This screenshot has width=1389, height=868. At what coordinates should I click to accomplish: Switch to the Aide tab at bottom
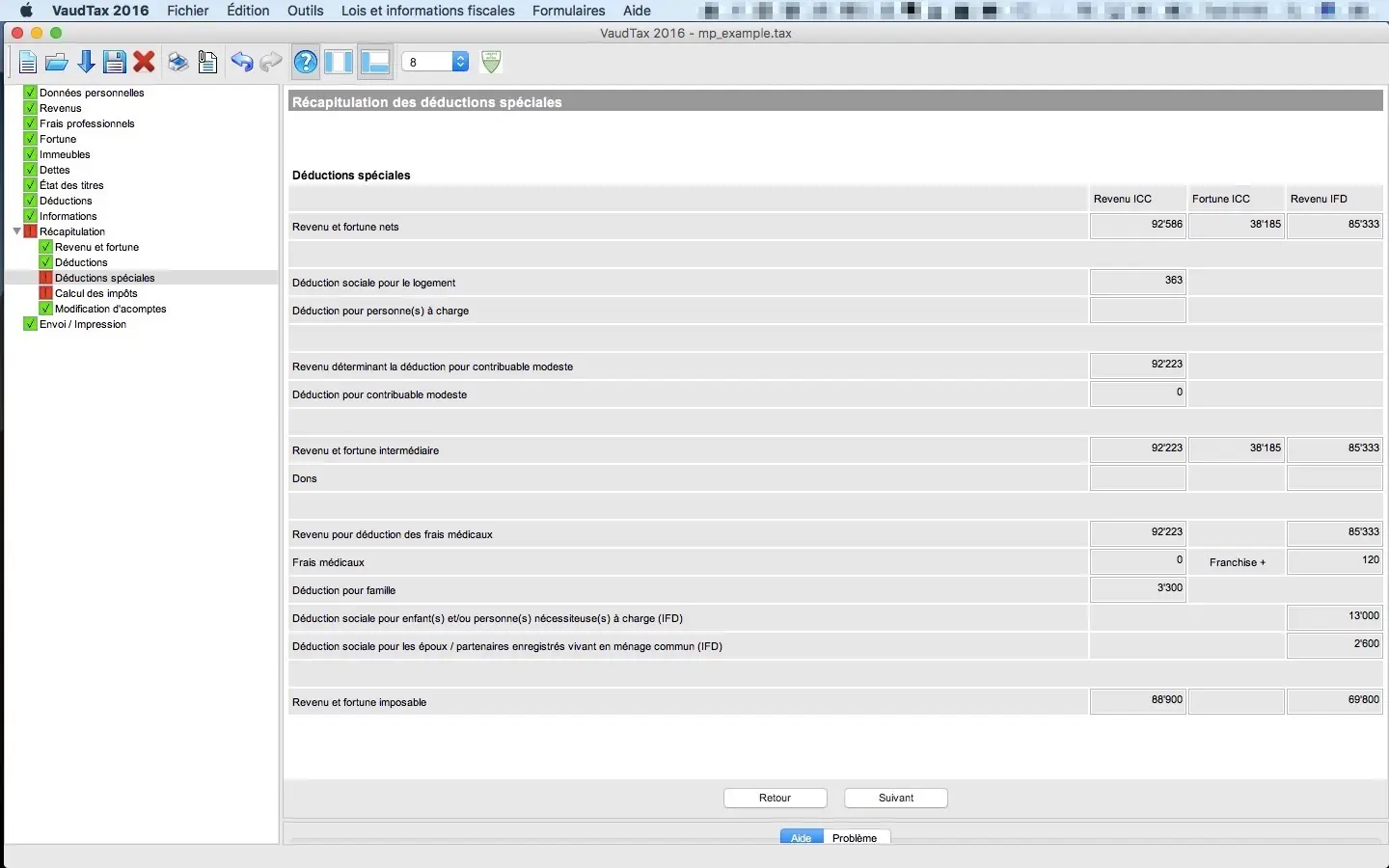pos(802,838)
